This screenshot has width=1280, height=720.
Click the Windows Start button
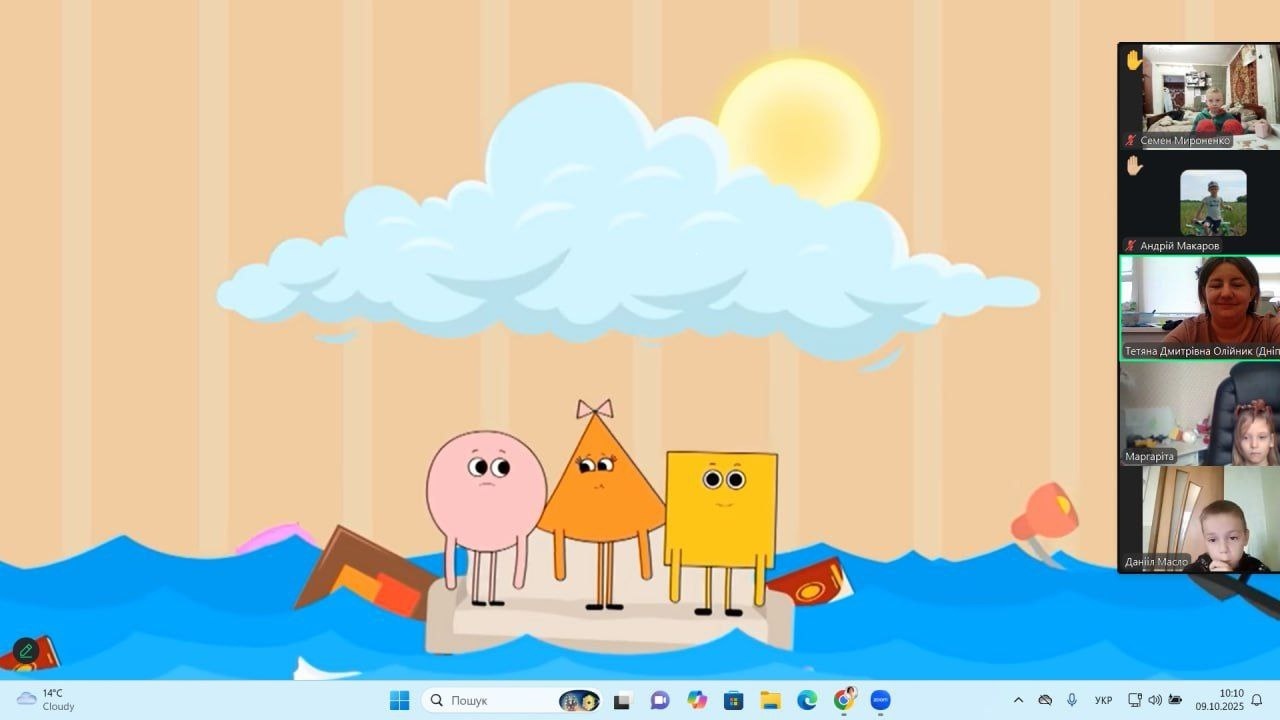coord(400,700)
